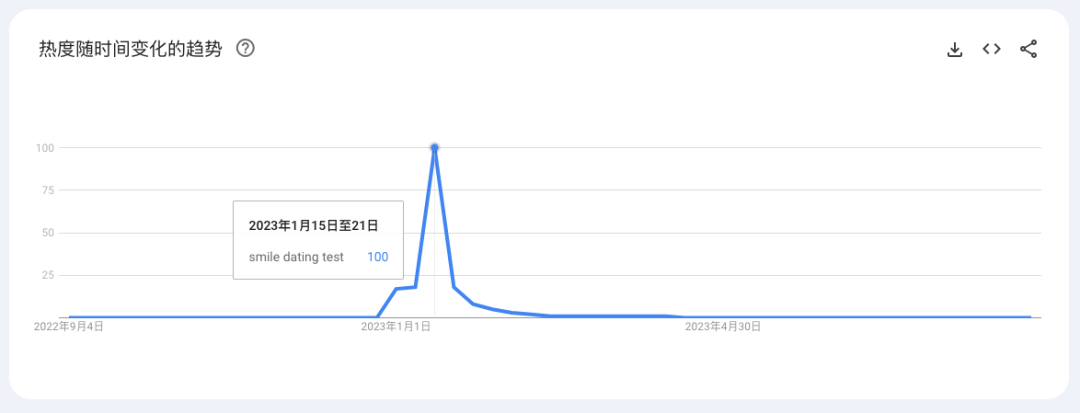Viewport: 1080px width, 413px height.
Task: Click the 2023年4月30日 x-axis label
Action: click(722, 326)
